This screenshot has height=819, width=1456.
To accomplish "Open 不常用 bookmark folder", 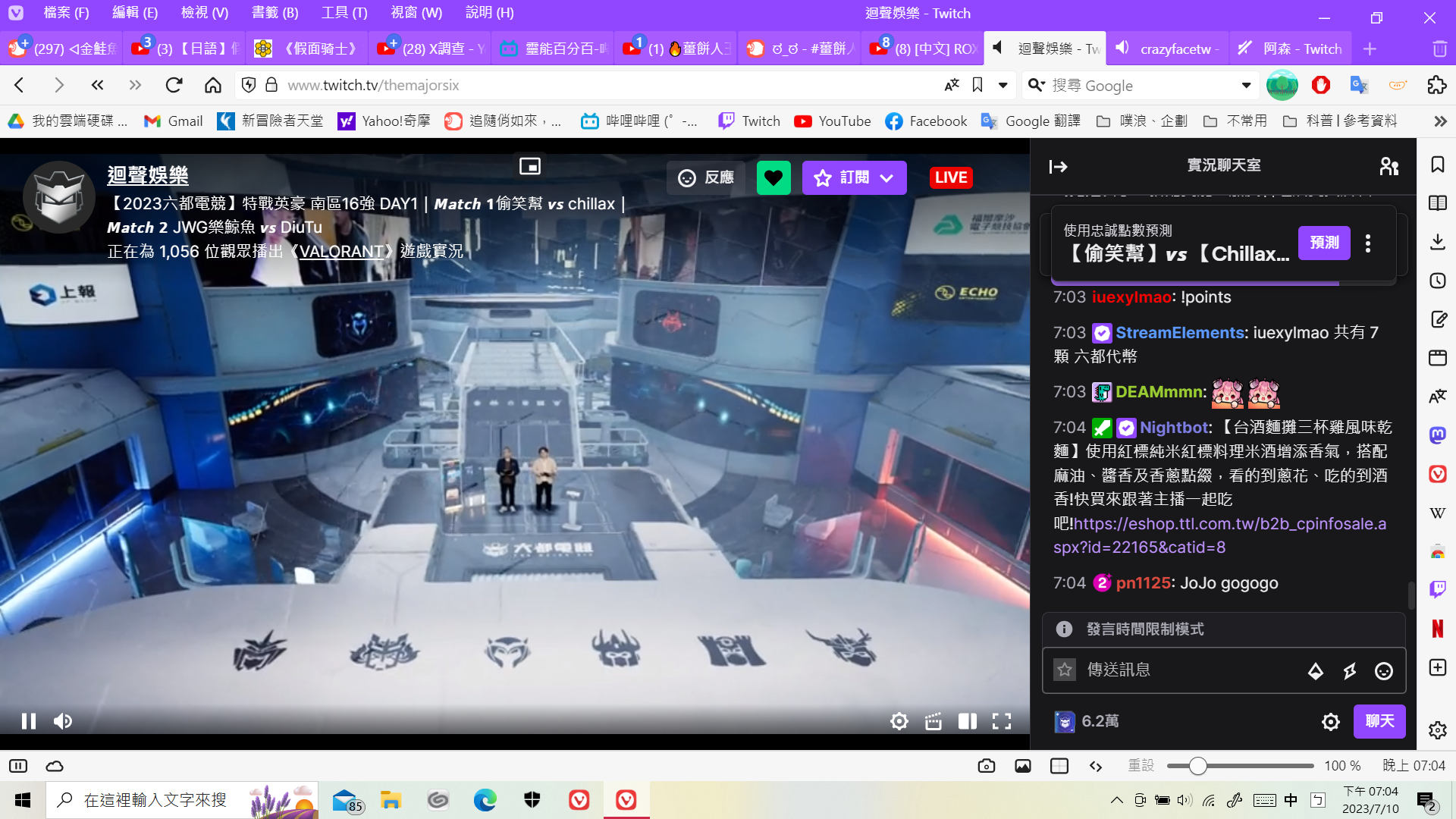I will pos(1235,121).
